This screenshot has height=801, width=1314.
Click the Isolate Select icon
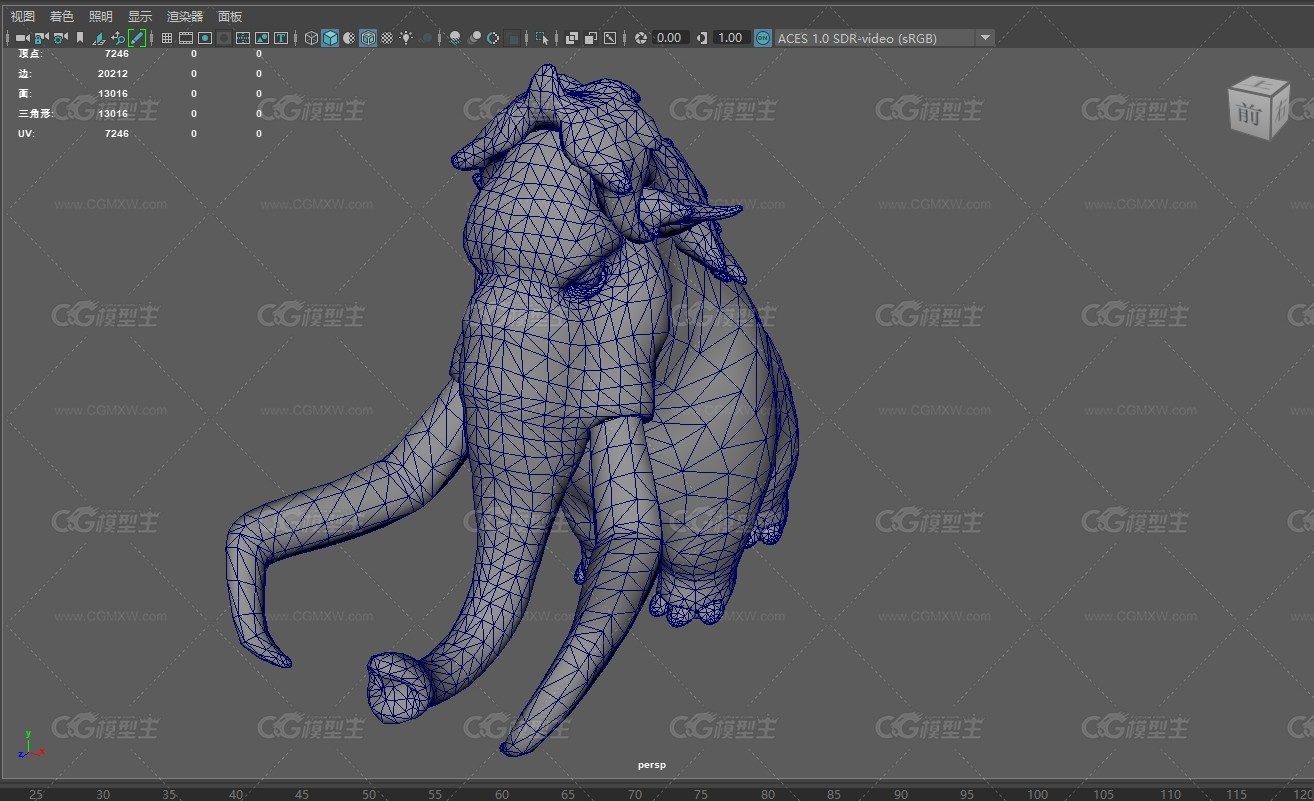tap(542, 38)
